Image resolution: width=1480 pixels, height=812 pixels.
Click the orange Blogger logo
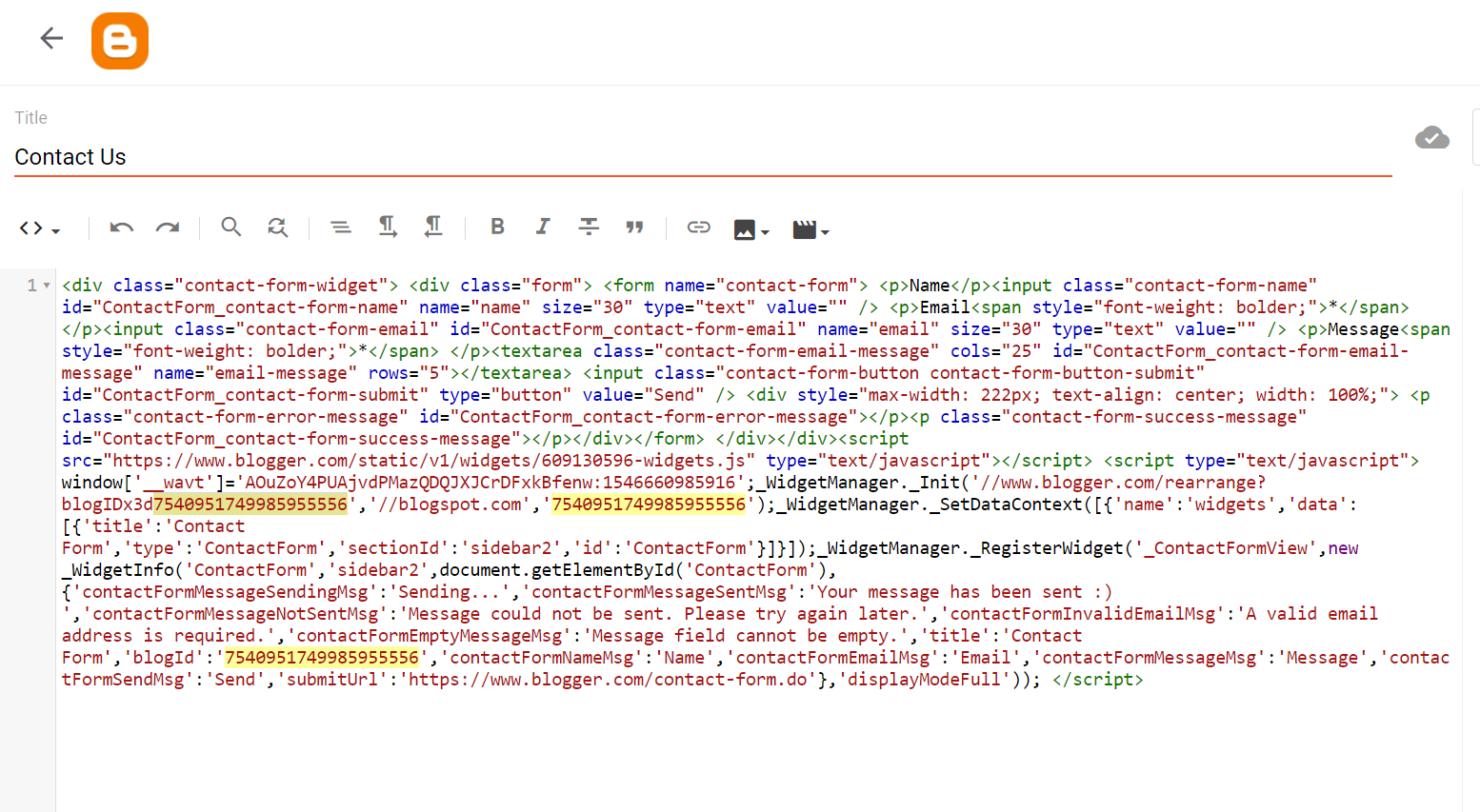(120, 41)
